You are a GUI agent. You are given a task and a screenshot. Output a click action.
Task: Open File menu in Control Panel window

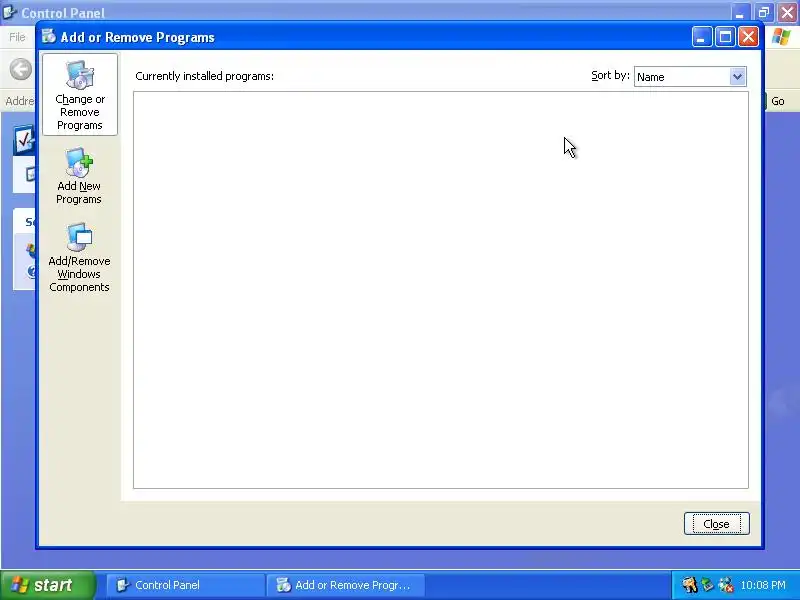[x=17, y=37]
